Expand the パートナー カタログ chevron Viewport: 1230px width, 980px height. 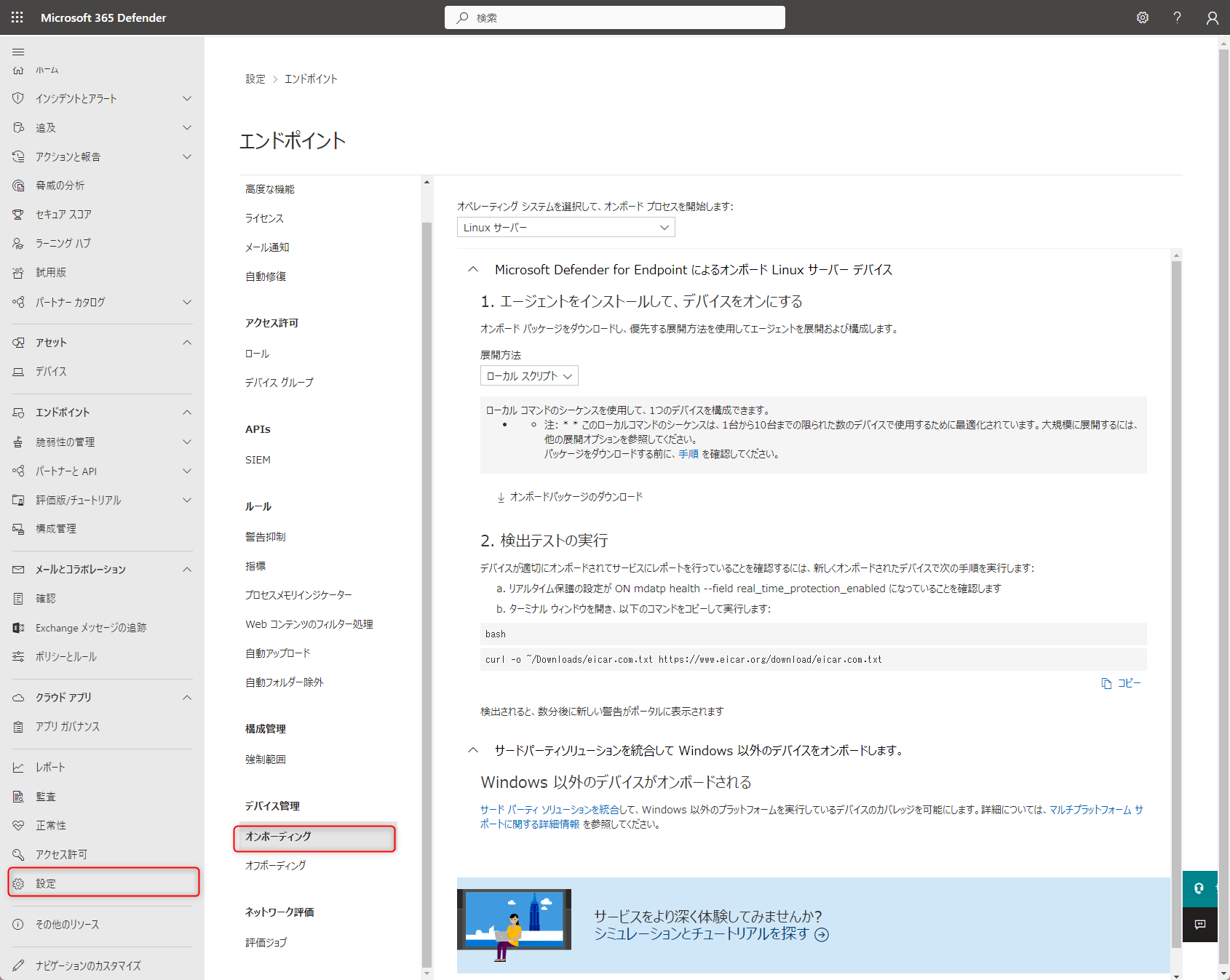pos(187,302)
